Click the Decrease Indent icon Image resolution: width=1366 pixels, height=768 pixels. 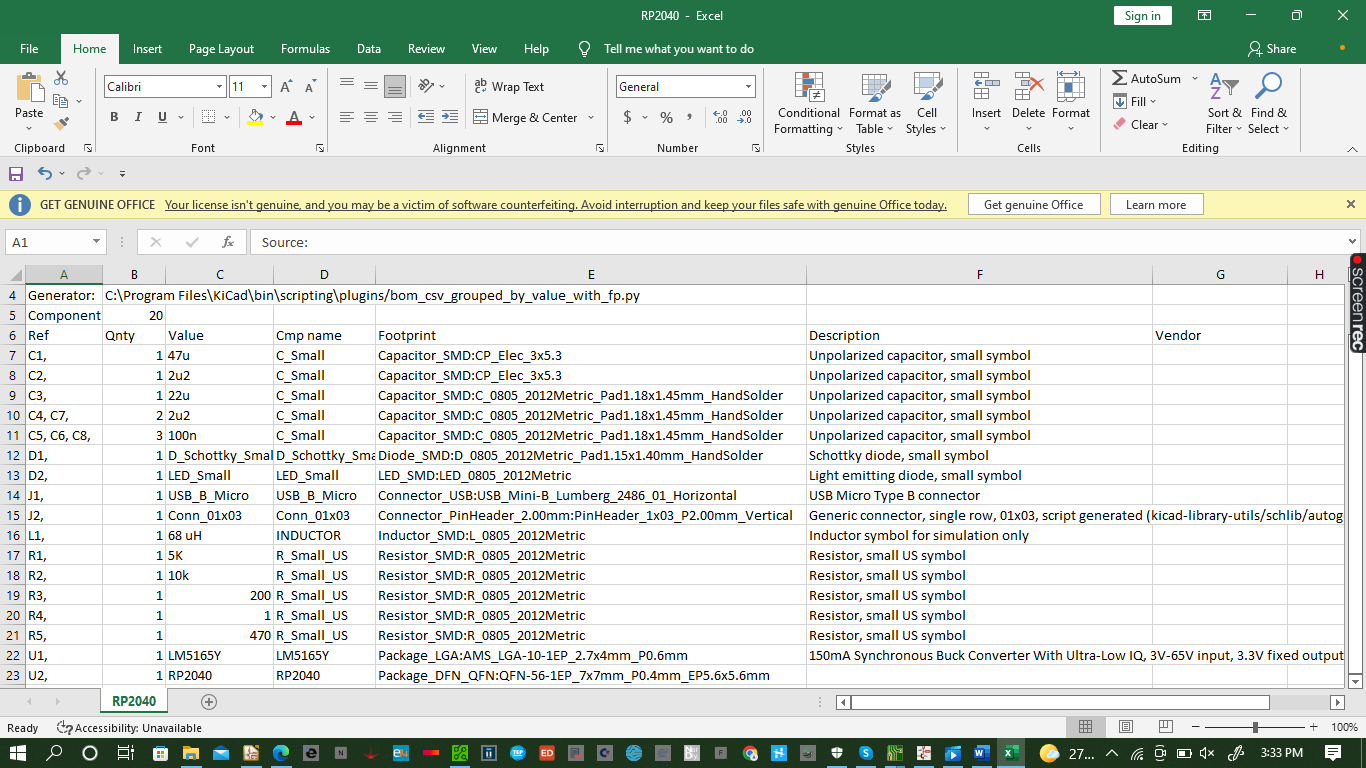point(426,117)
